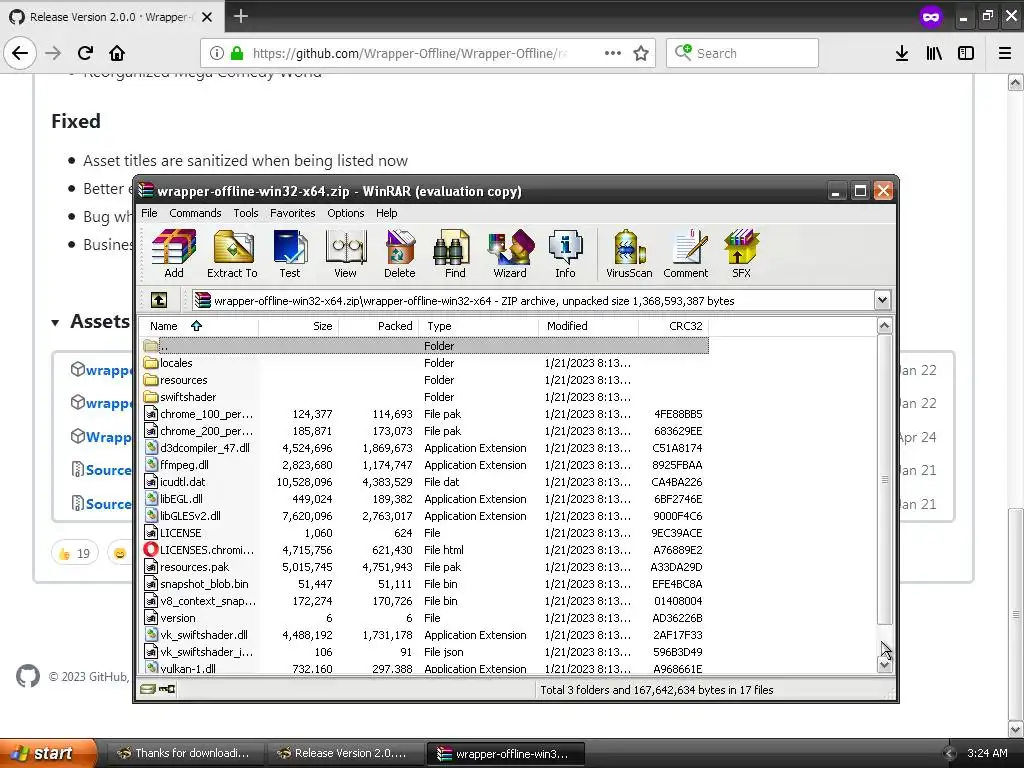Open the browser Downloads panel

[902, 54]
